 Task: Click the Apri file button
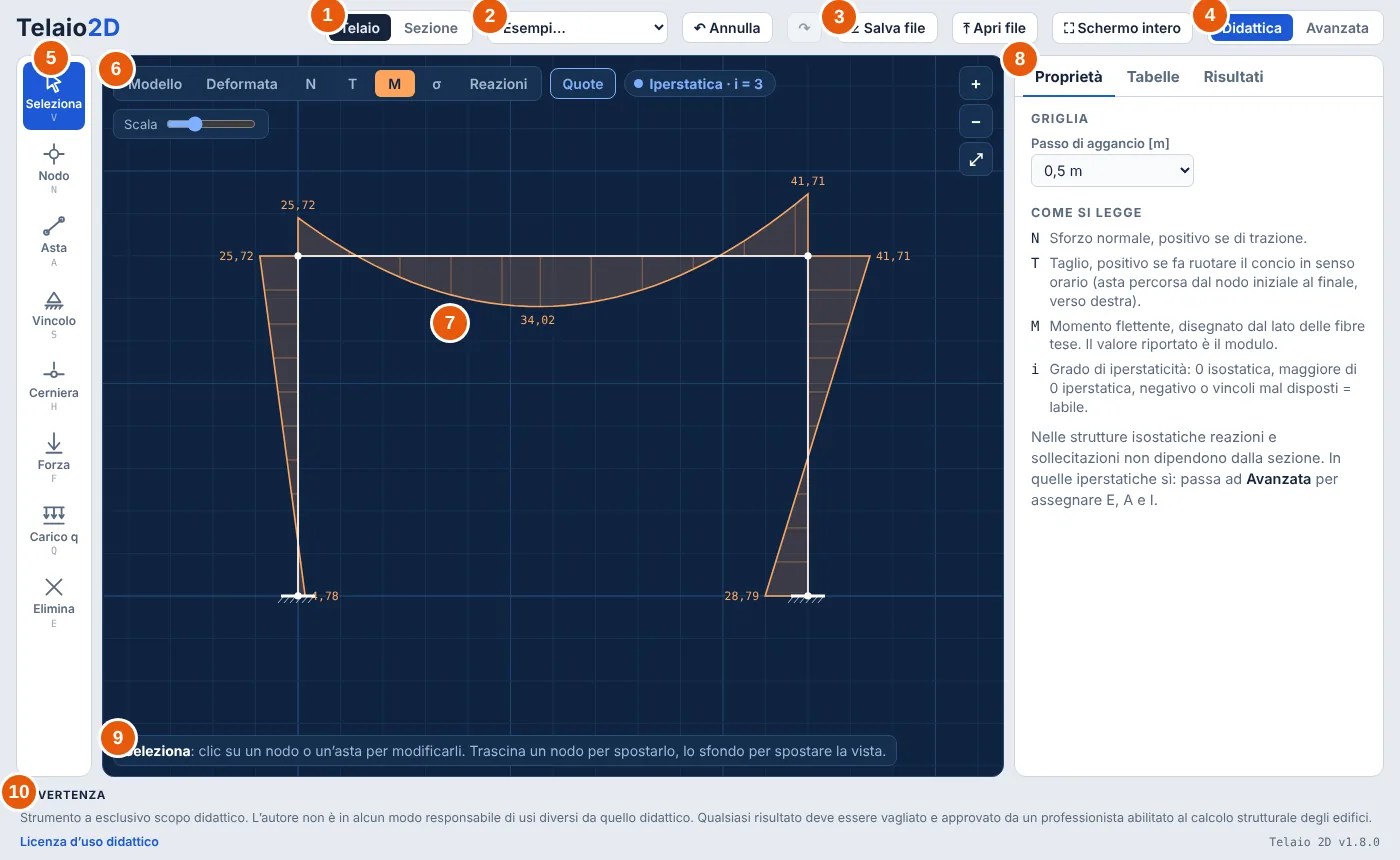tap(994, 28)
